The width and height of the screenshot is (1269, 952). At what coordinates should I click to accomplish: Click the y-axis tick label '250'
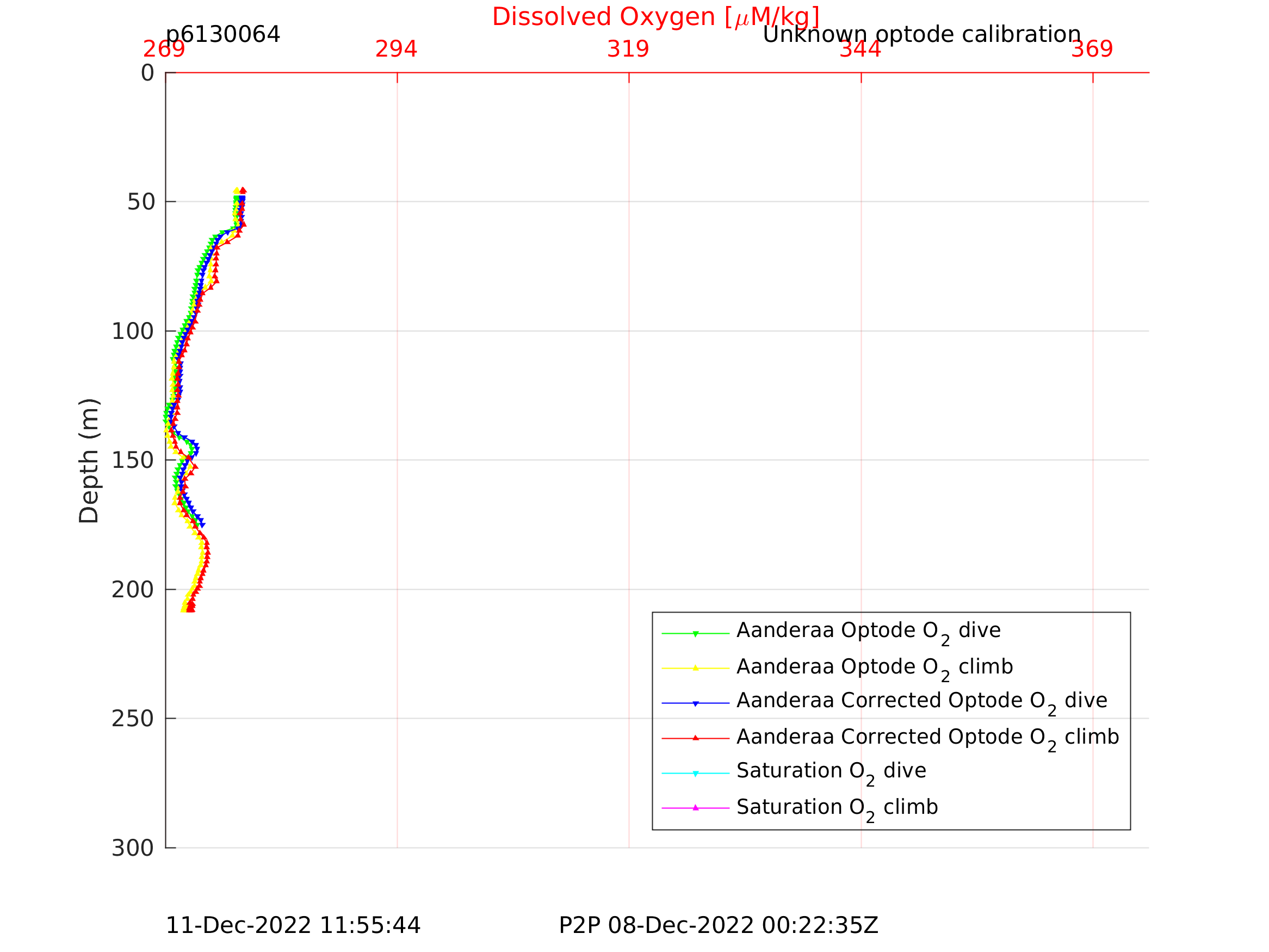[x=133, y=719]
